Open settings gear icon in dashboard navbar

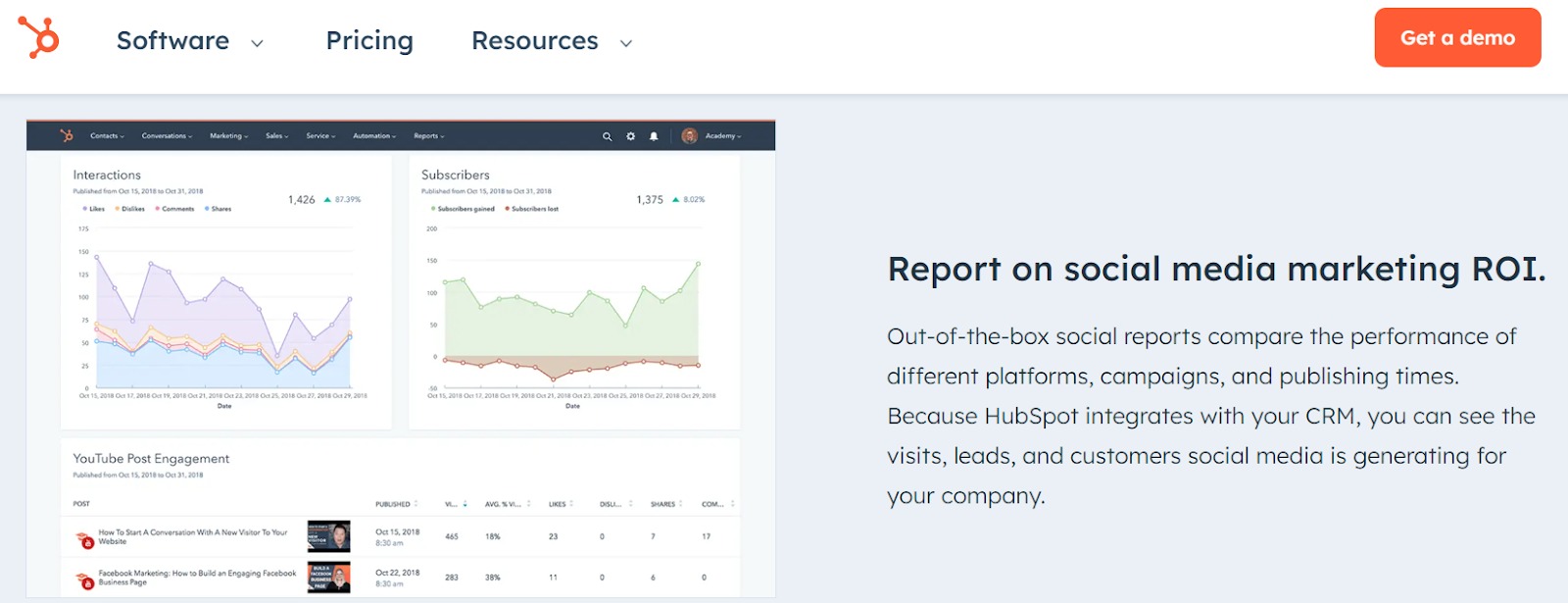(630, 136)
